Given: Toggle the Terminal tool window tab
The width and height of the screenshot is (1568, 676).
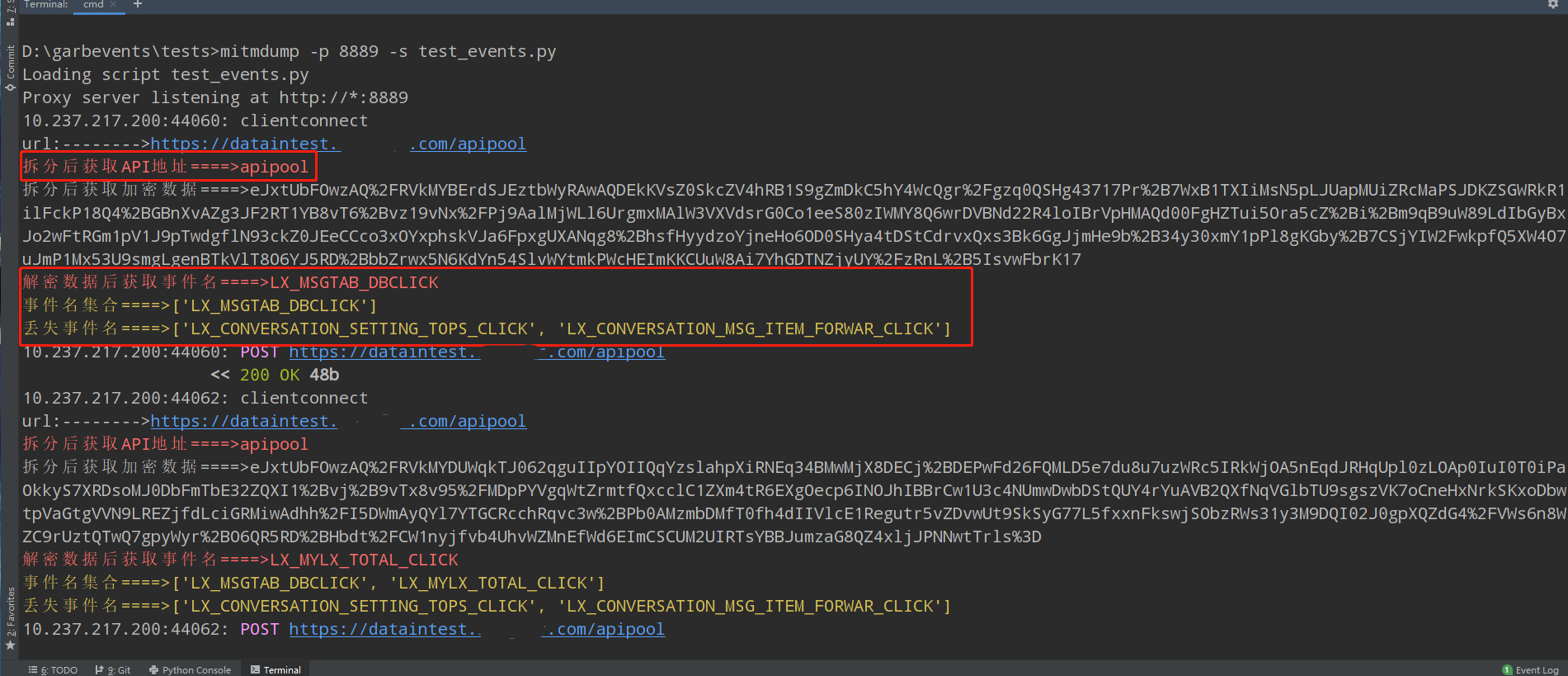Looking at the screenshot, I should coord(275,669).
